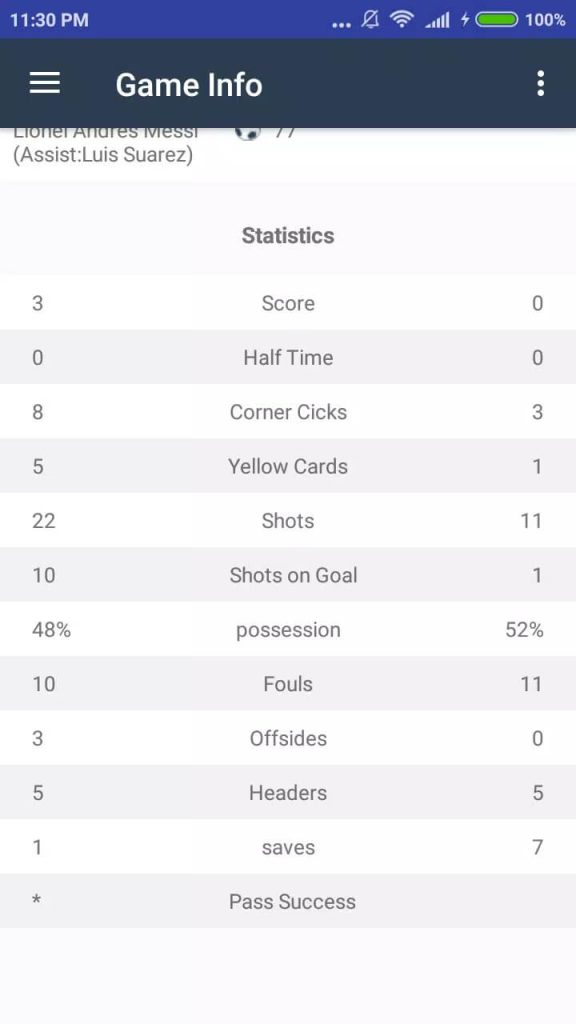Tap the soccer ball goal icon
The width and height of the screenshot is (576, 1024).
pos(248,133)
